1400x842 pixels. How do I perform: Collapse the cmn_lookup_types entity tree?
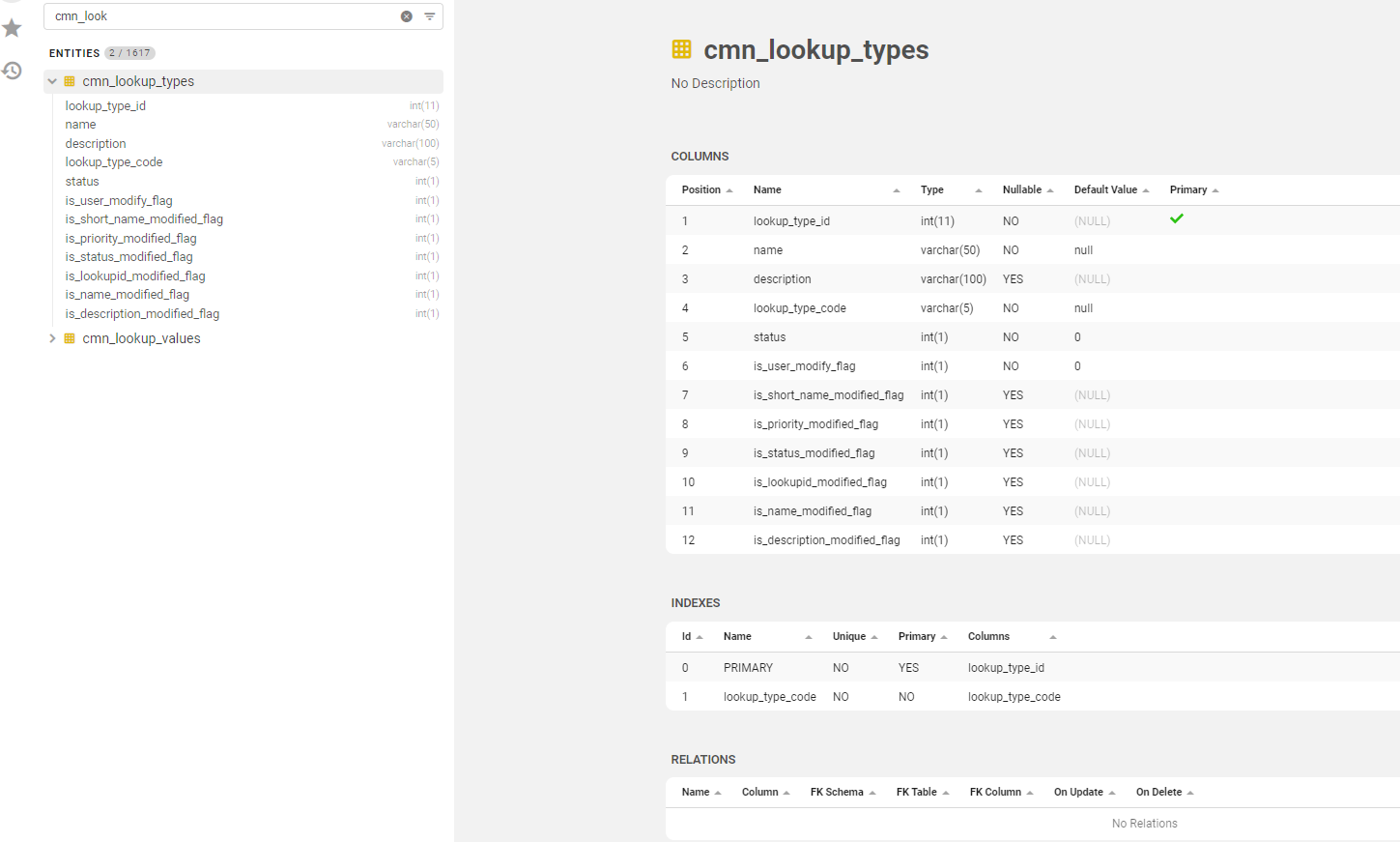(x=51, y=81)
